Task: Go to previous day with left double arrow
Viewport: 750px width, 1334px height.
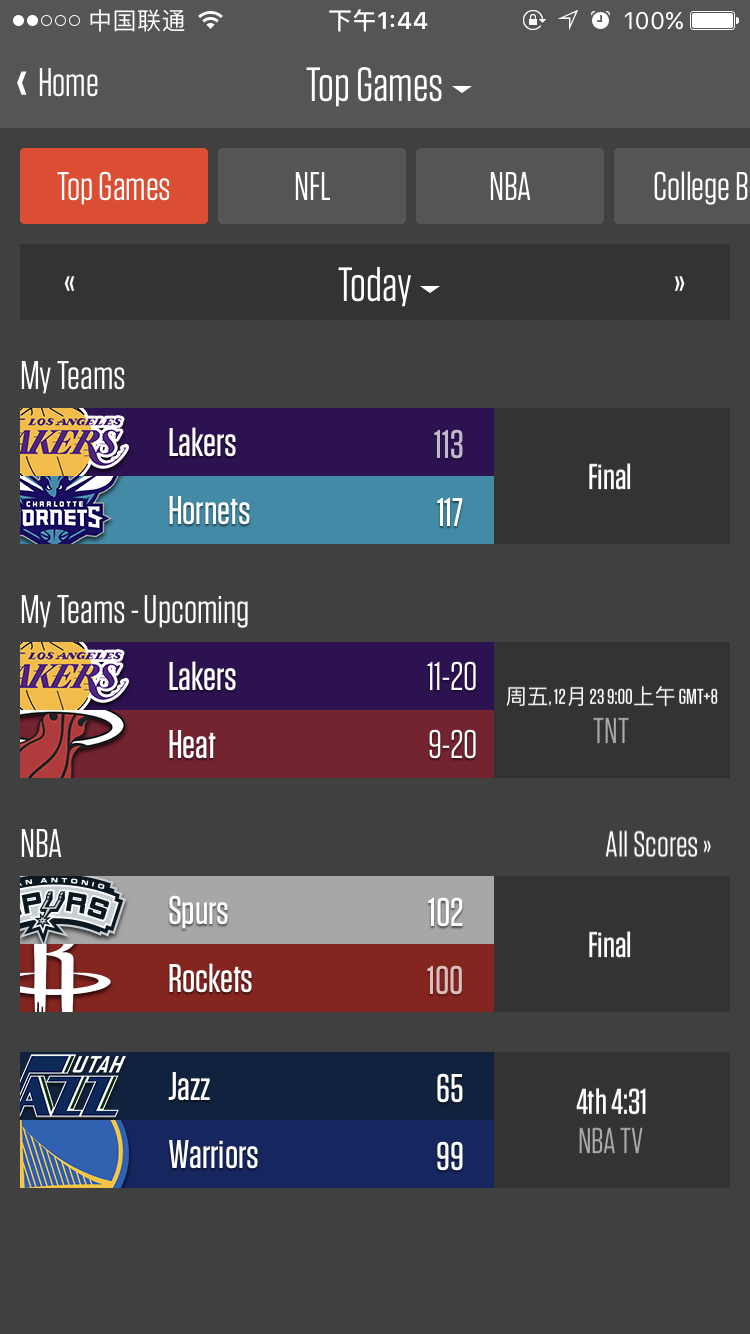Action: pos(69,284)
